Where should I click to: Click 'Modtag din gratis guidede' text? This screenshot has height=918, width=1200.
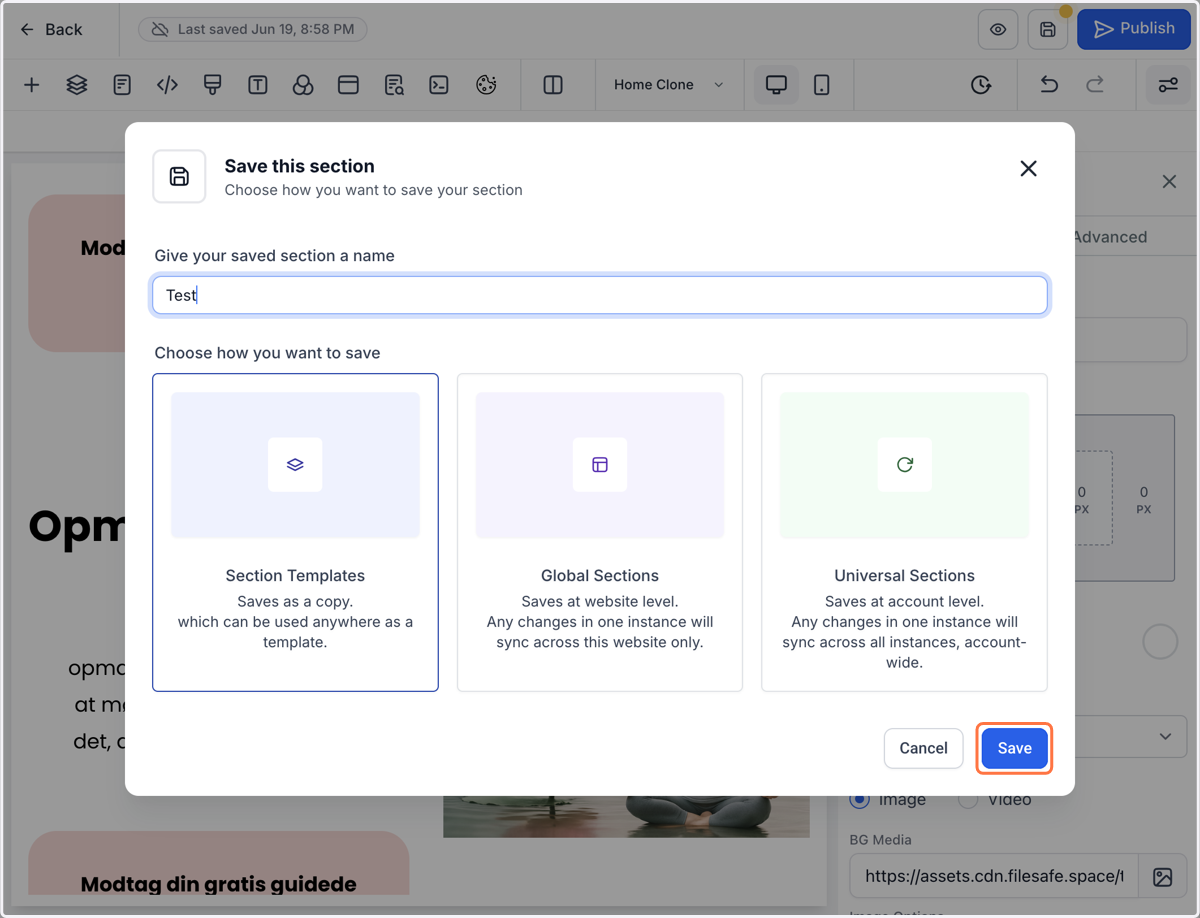click(219, 884)
